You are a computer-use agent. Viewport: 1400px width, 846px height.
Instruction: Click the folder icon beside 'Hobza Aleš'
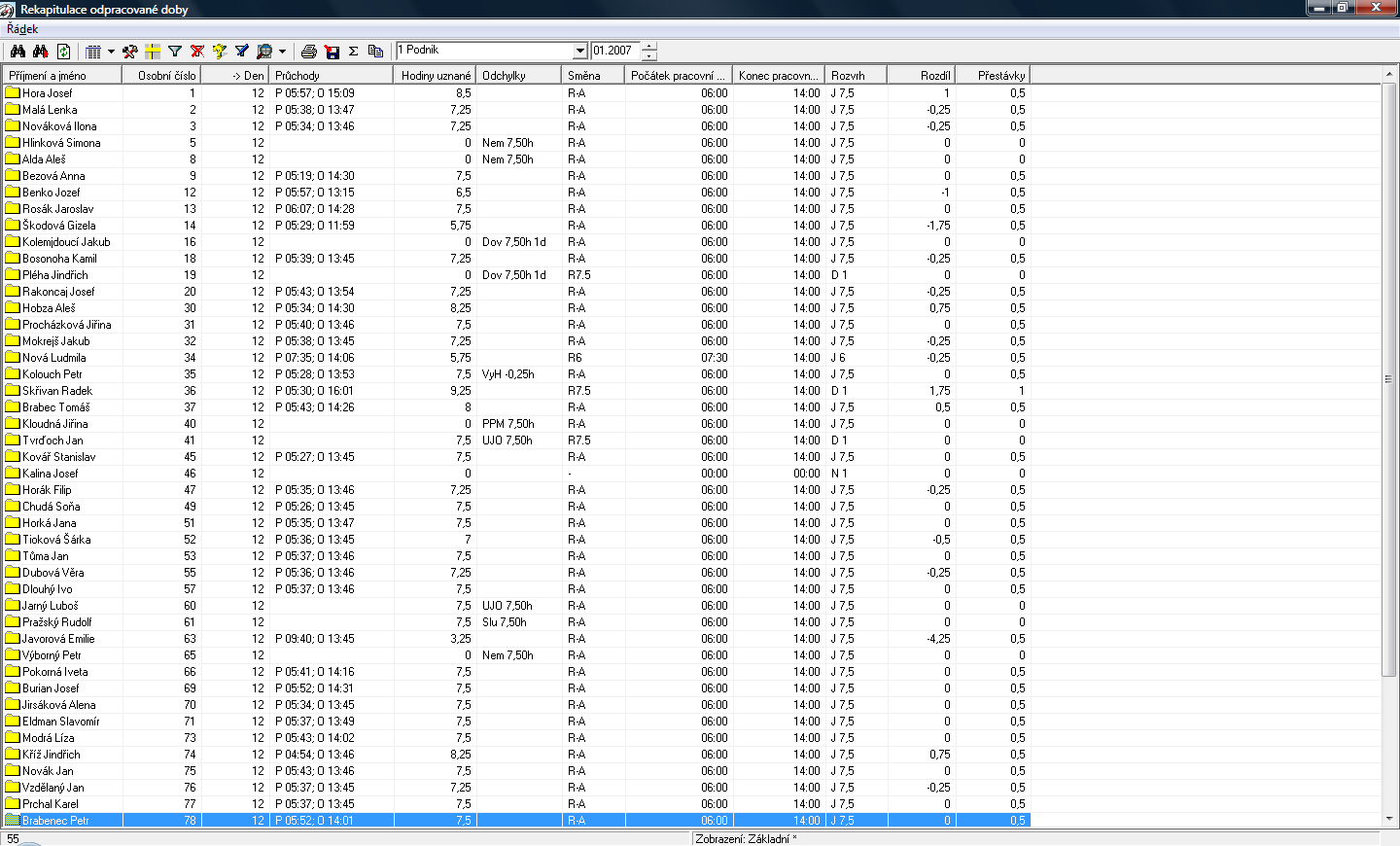(x=13, y=308)
